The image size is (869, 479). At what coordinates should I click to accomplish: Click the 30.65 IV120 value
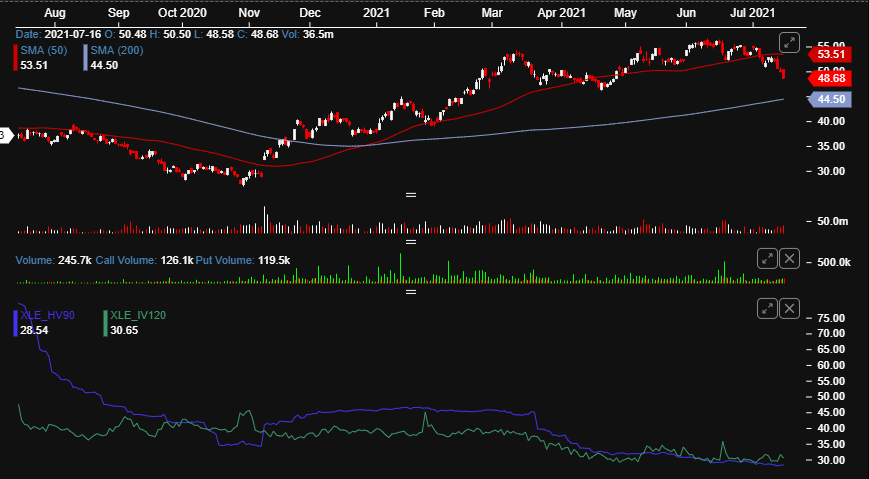point(124,330)
